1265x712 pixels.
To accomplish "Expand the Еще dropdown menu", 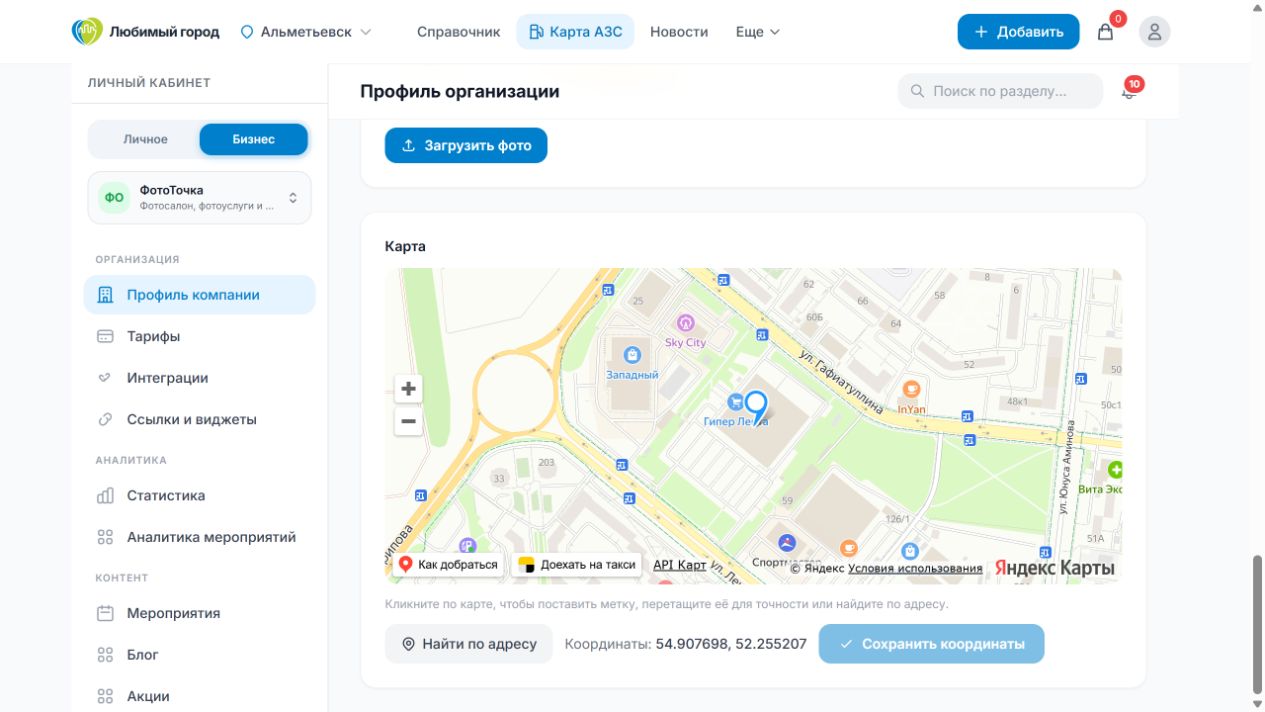I will (758, 32).
